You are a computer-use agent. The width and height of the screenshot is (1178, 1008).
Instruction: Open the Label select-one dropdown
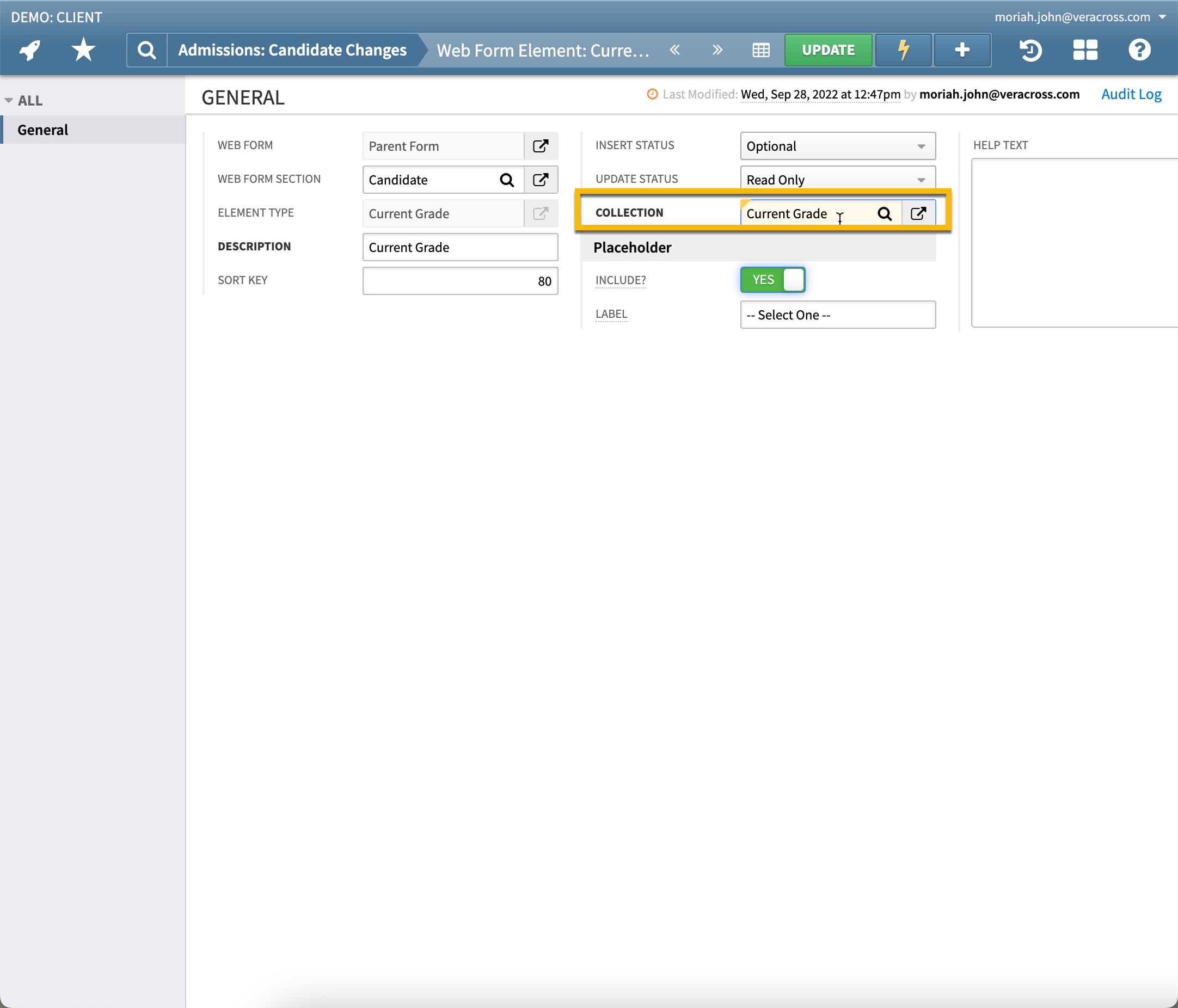tap(837, 315)
